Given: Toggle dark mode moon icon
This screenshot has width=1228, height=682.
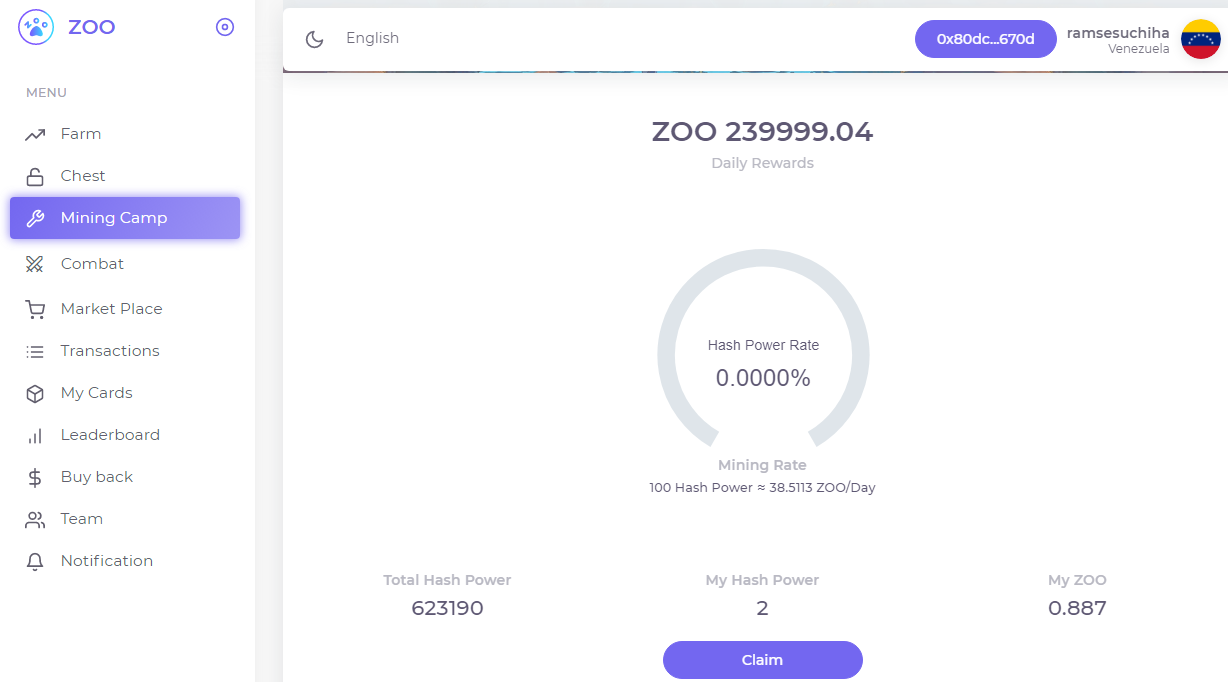Looking at the screenshot, I should coord(315,39).
